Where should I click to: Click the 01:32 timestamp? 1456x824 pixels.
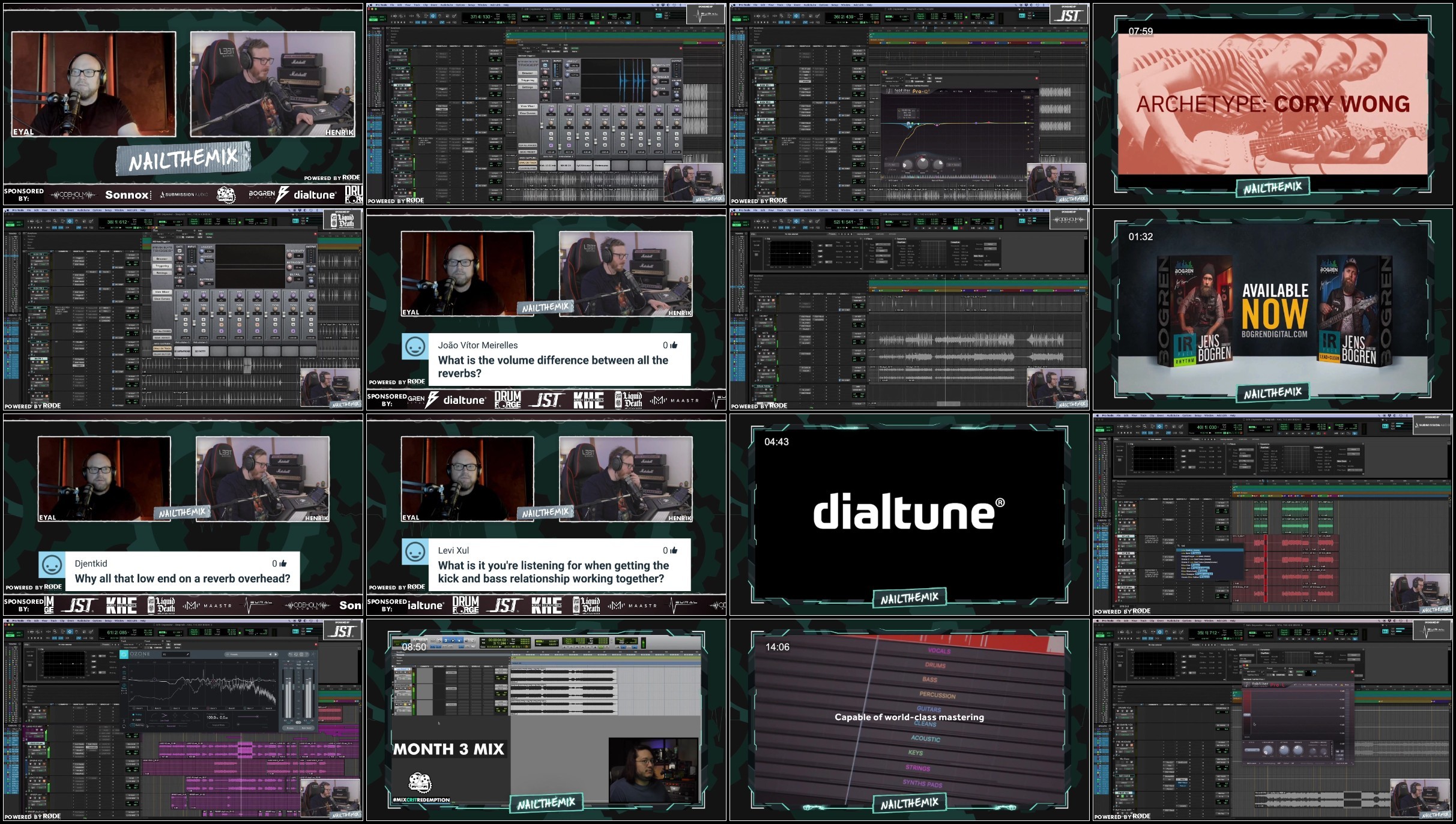[1141, 236]
